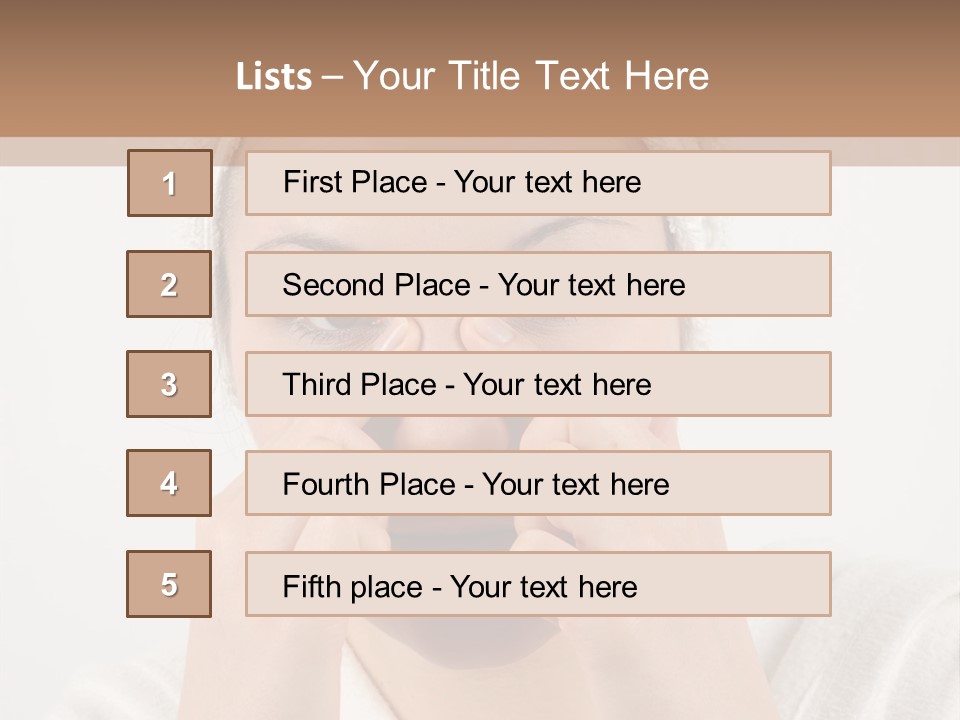Click the background photo below the list
This screenshot has width=960, height=720.
pyautogui.click(x=480, y=670)
